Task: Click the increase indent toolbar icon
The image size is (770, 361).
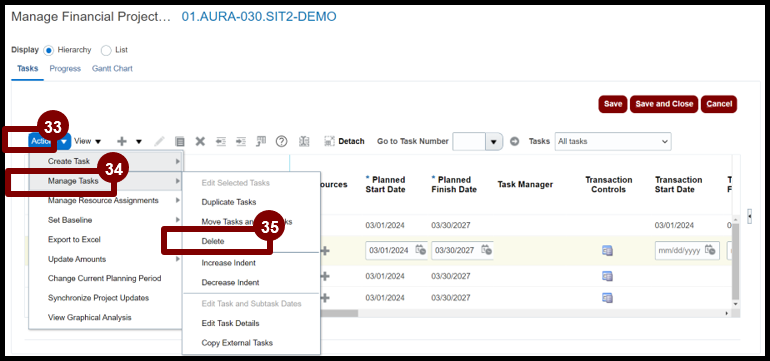Action: (241, 141)
